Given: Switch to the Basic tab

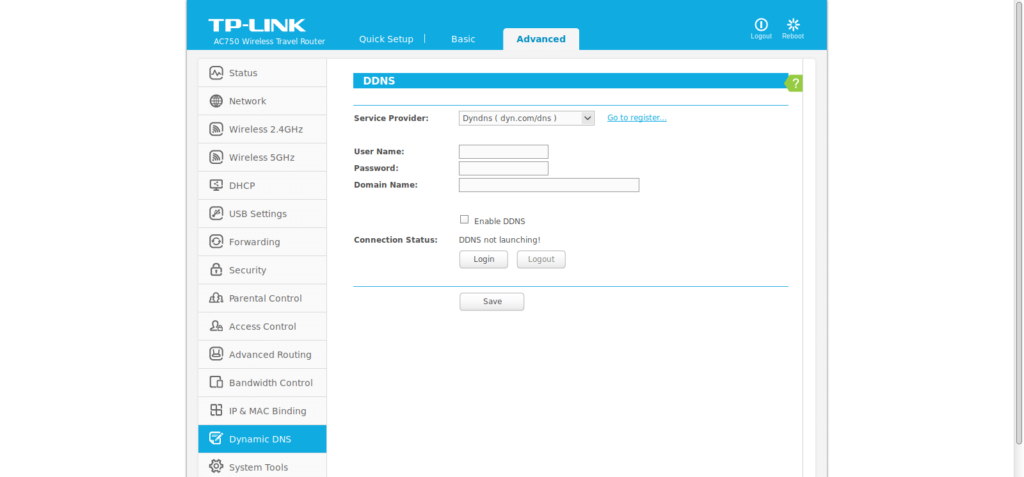Looking at the screenshot, I should (x=463, y=39).
